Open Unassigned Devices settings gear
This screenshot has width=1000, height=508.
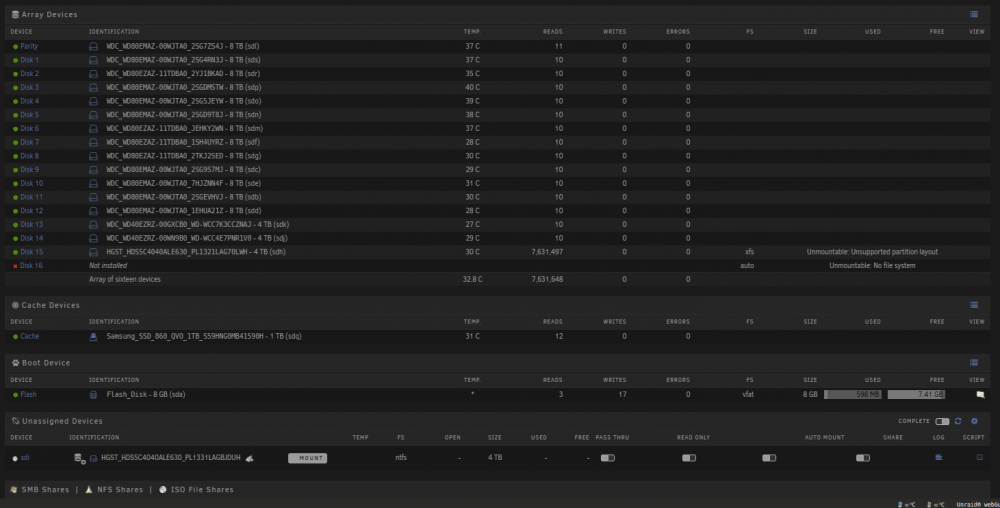coord(974,421)
